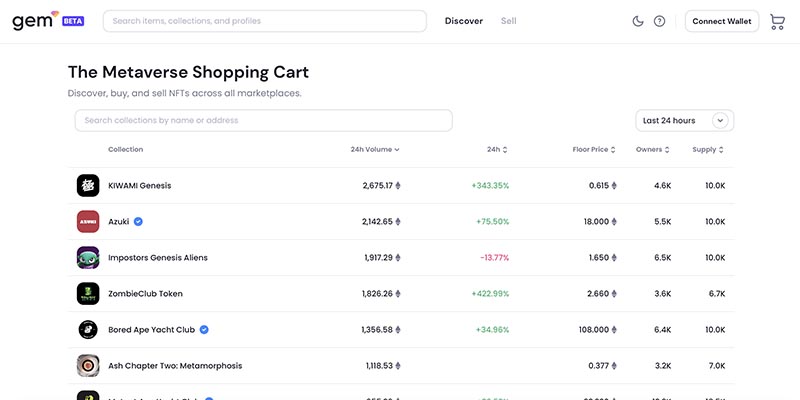The image size is (800, 400).
Task: Click the 4.6K owners value
Action: coord(663,186)
